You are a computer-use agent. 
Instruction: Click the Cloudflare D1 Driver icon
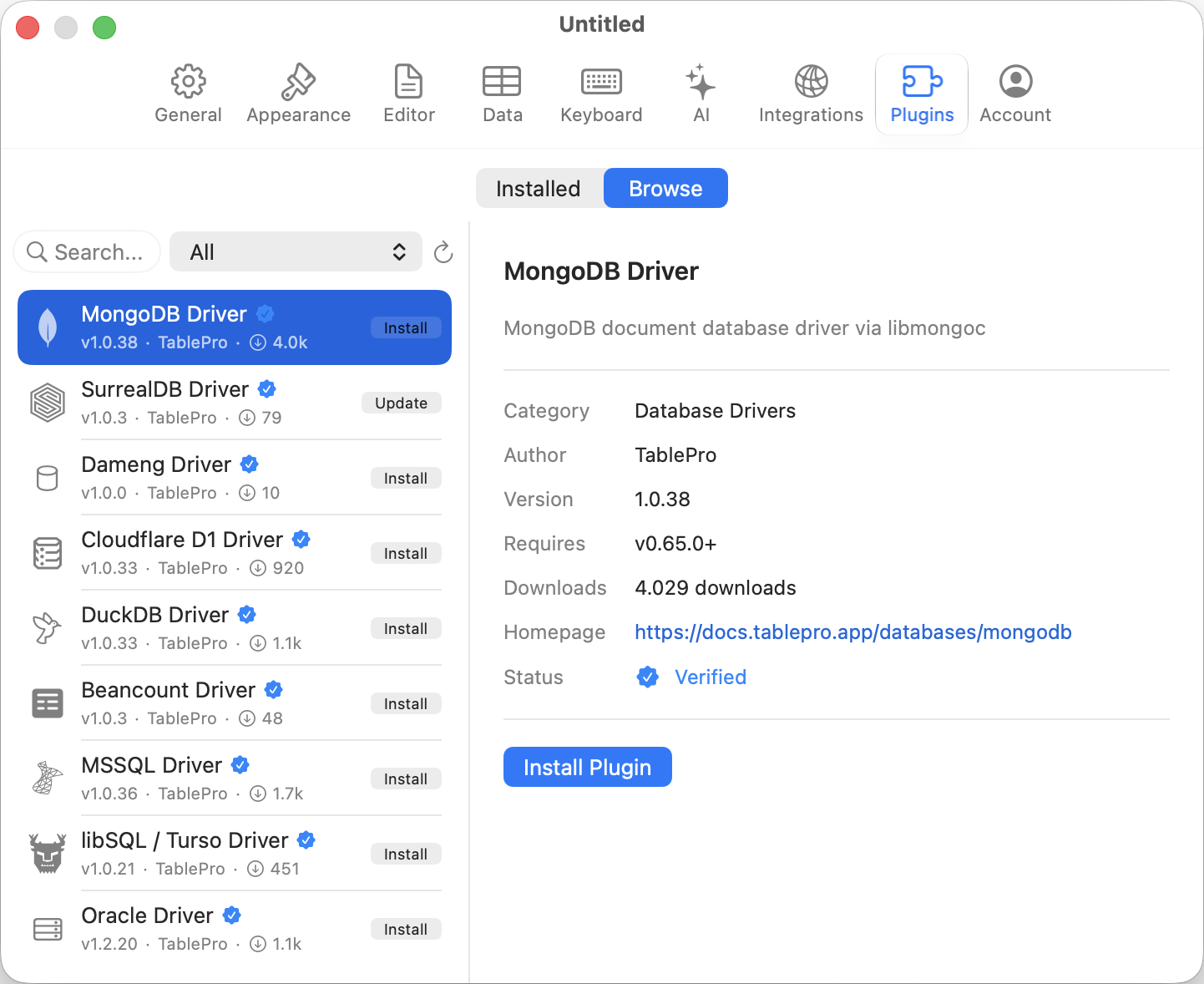click(x=48, y=553)
